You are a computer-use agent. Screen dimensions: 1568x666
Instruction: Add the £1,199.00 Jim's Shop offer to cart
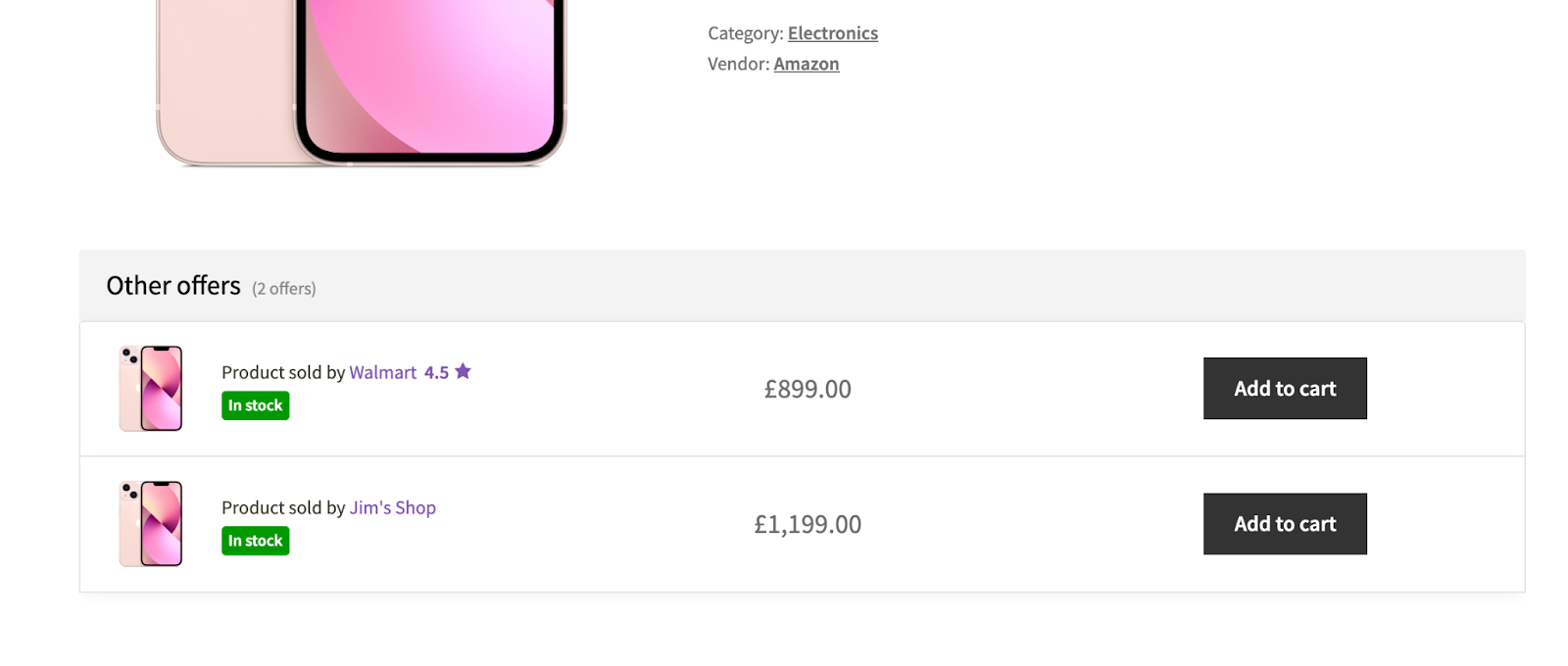(1284, 524)
